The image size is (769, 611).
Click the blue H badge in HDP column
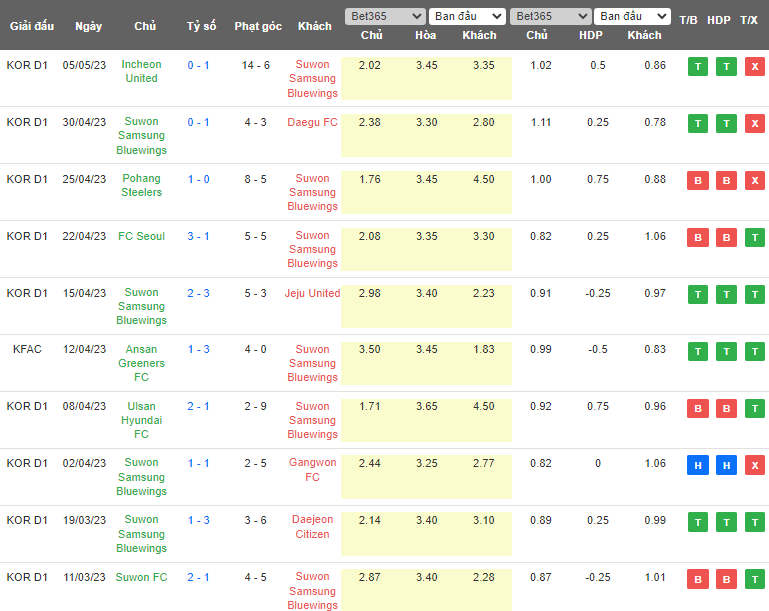click(x=726, y=466)
